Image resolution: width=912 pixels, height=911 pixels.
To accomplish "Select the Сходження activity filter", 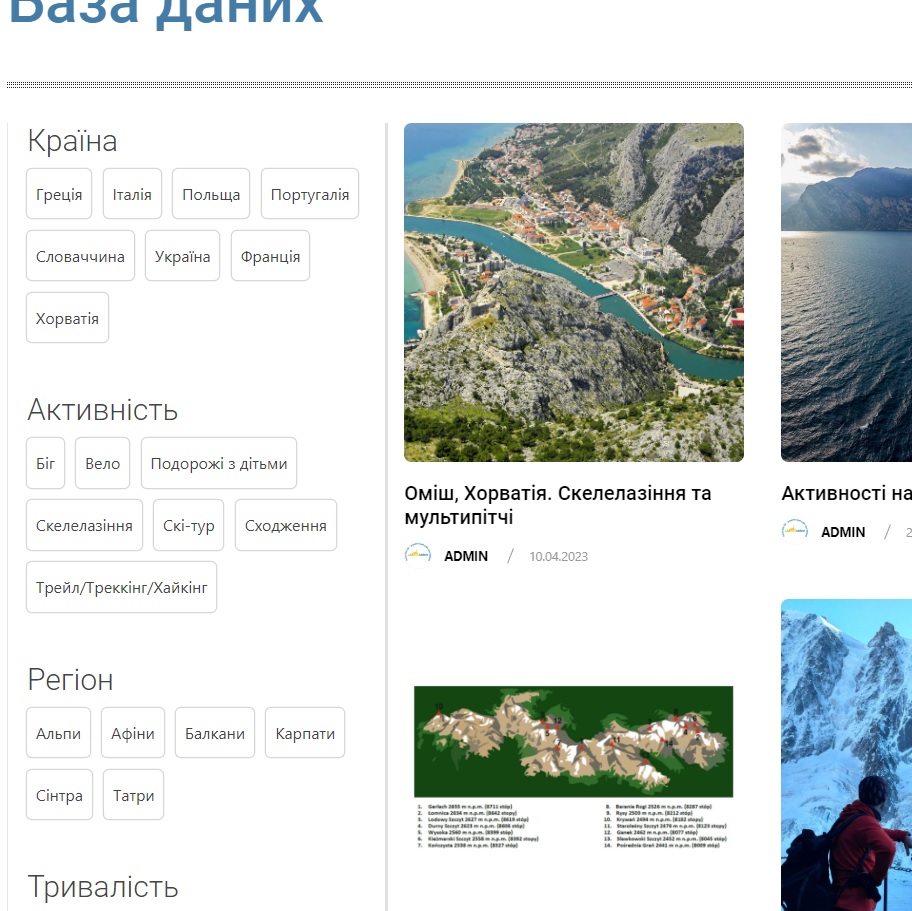I will pos(285,524).
